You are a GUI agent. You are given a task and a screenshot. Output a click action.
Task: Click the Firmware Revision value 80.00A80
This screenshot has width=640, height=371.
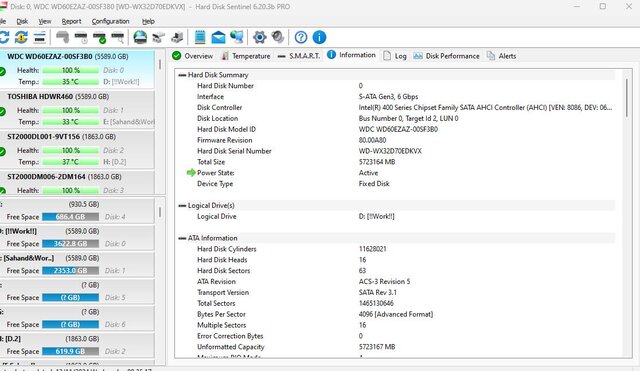372,140
